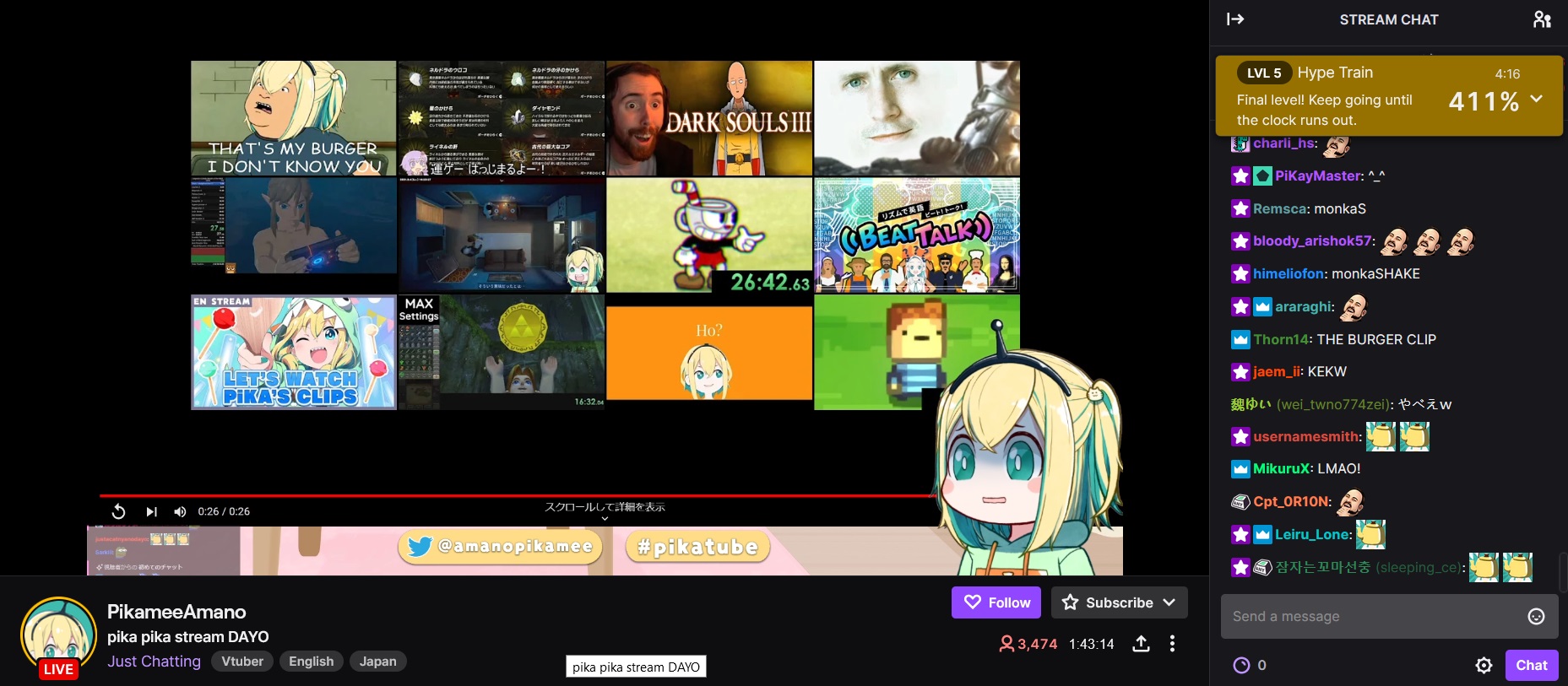The image size is (1568, 686).
Task: Click the LVL 5 Hype Train badge
Action: 1264,73
